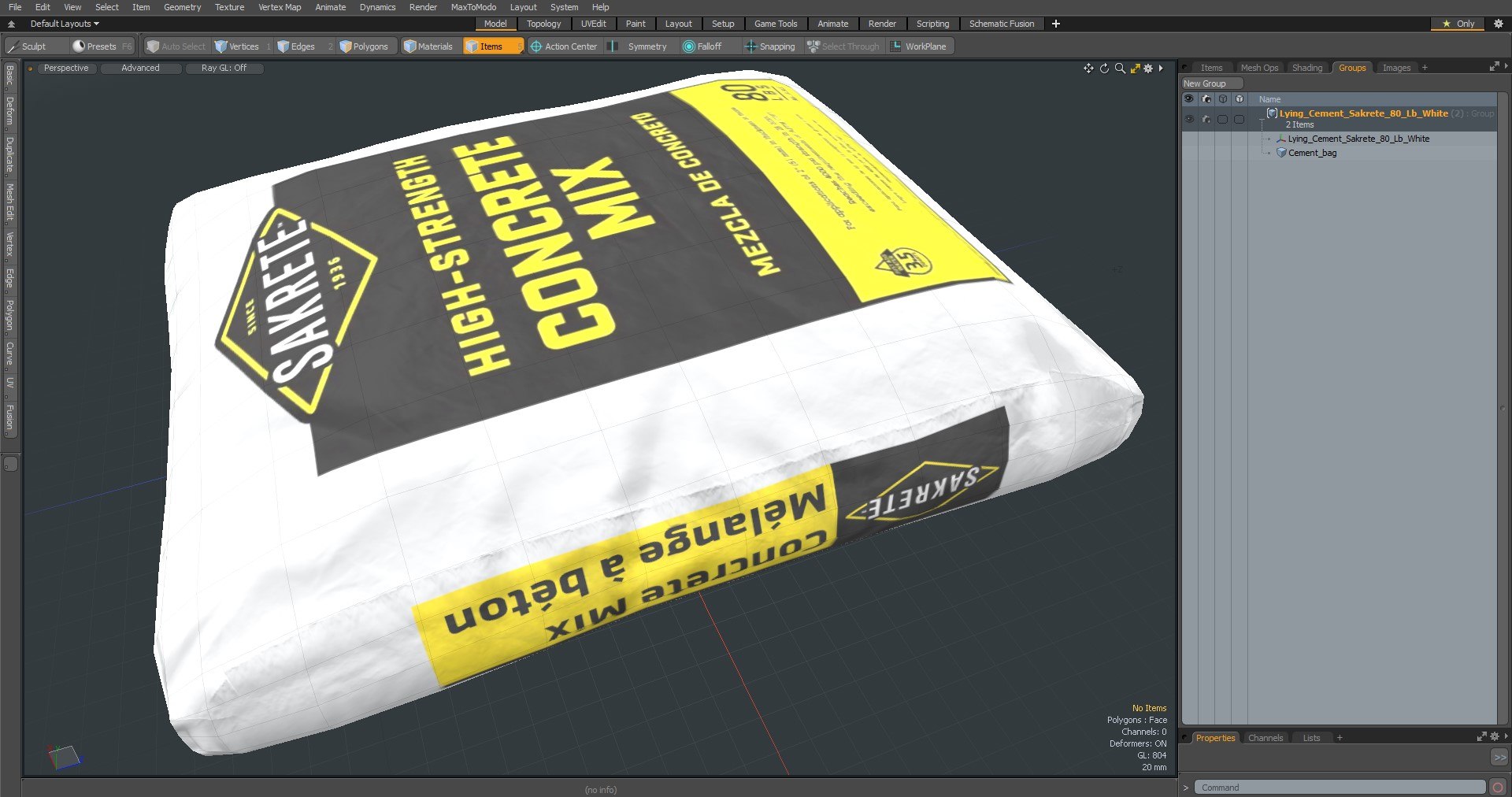Open the Items panel tab

(1211, 68)
